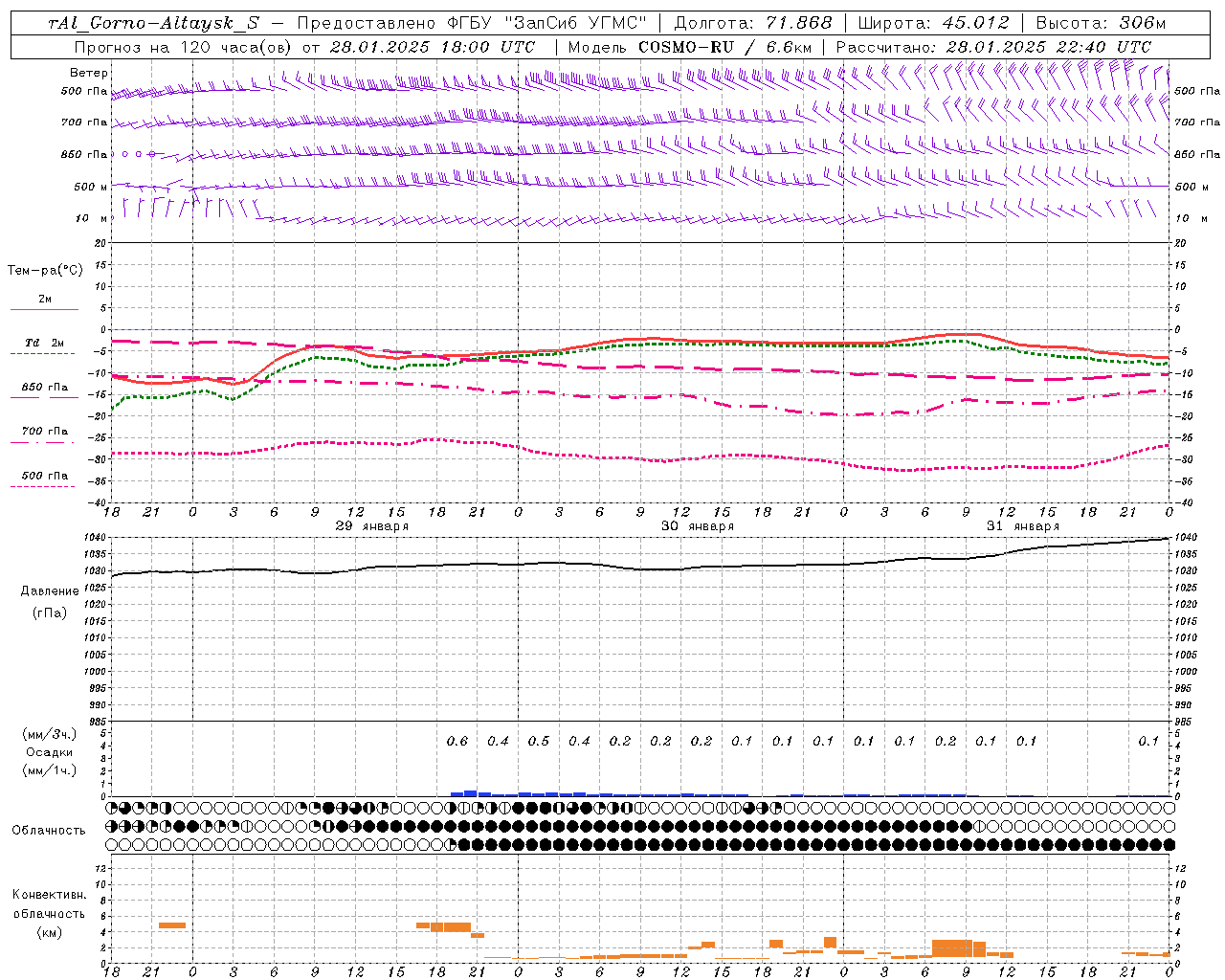Image resolution: width=1225 pixels, height=980 pixels.
Task: Click the 29 января date label
Action: (x=371, y=526)
